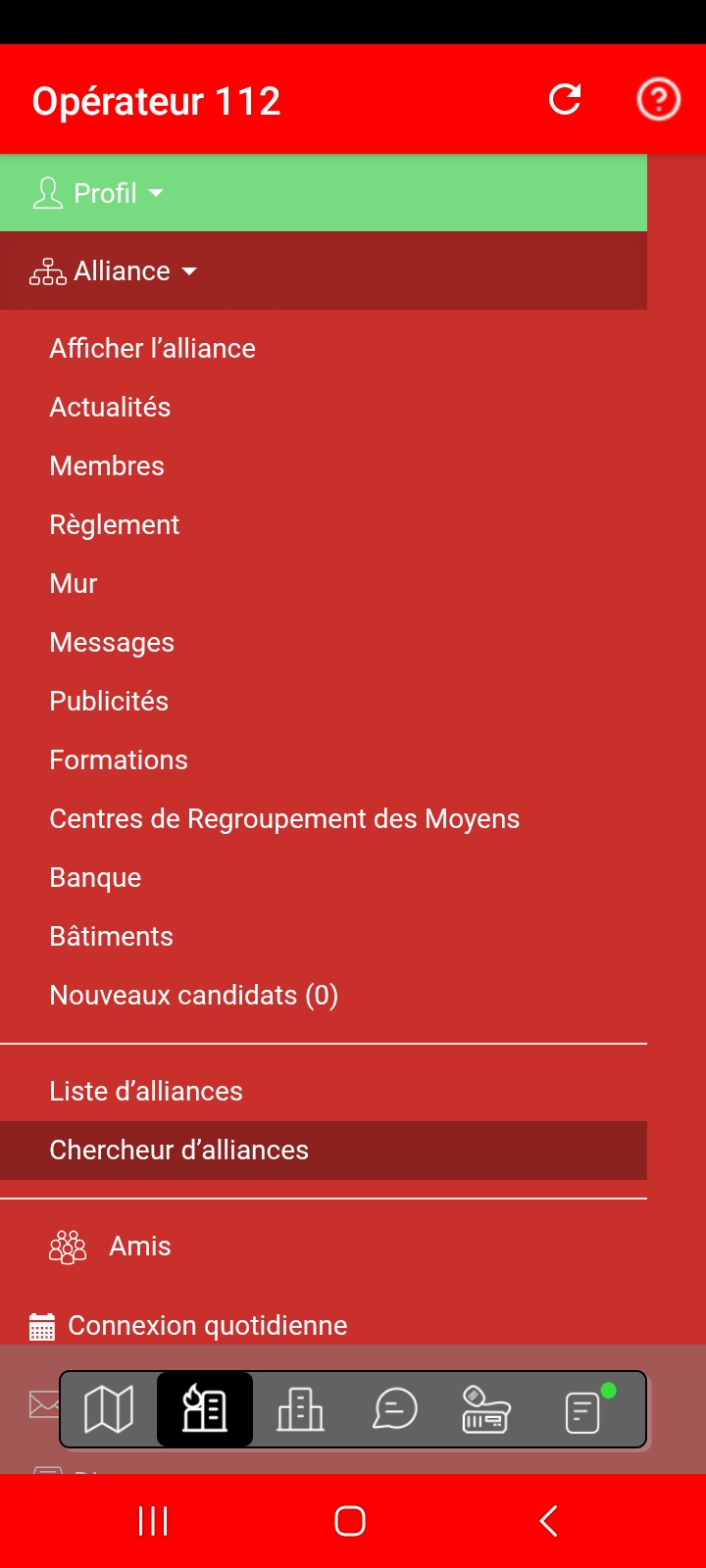Tap the refresh icon in header

click(565, 99)
